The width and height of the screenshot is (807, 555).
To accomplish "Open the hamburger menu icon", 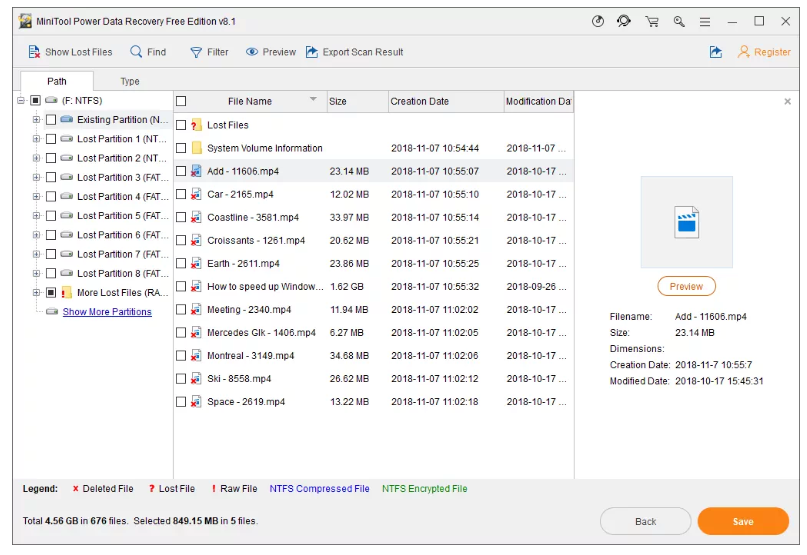I will 705,22.
